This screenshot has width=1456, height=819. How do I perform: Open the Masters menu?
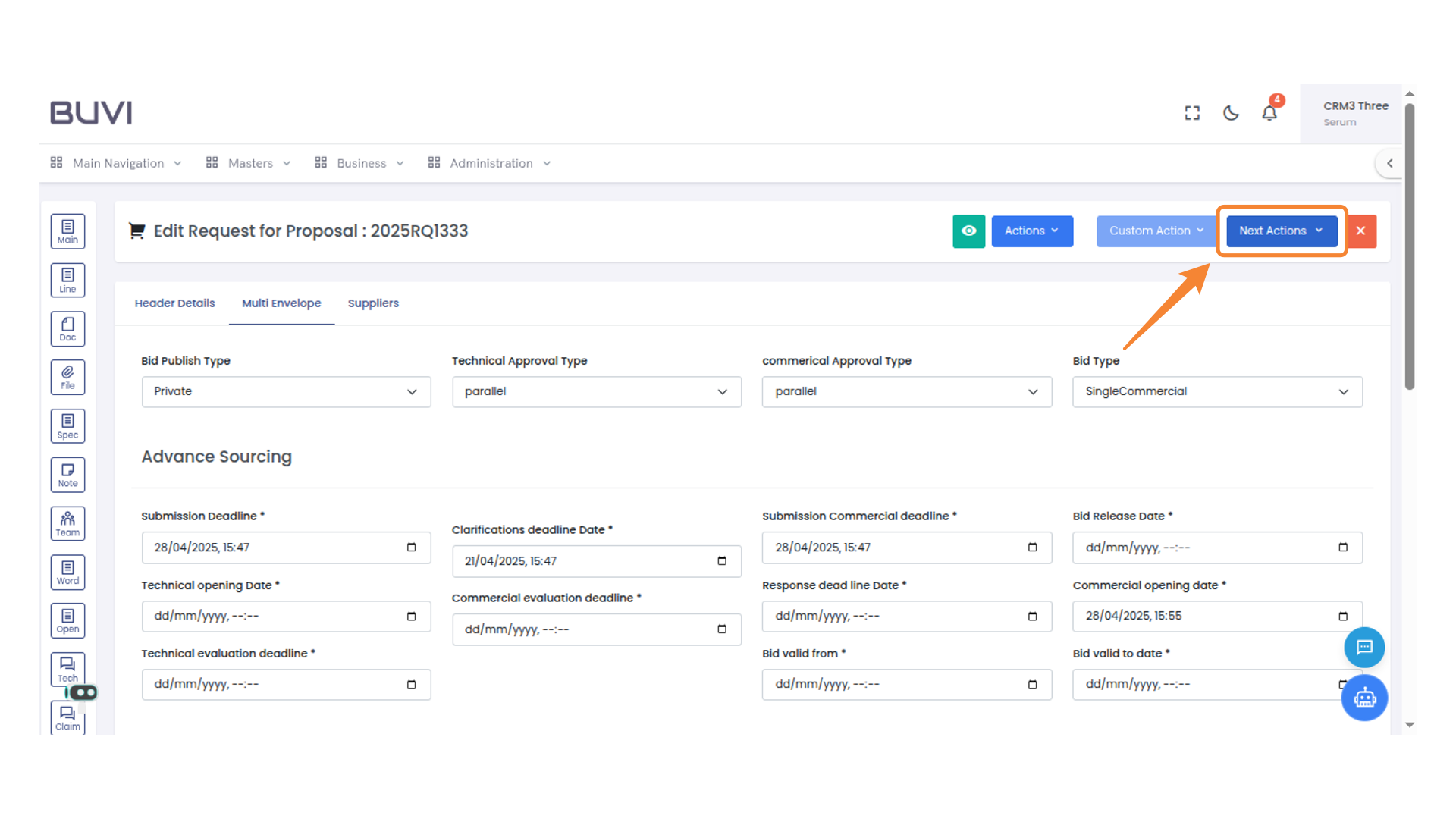coord(249,163)
